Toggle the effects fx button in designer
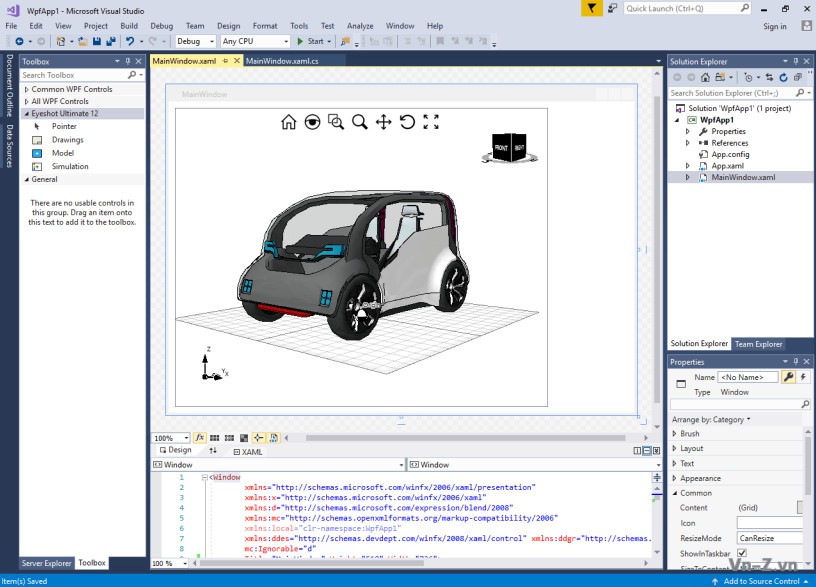This screenshot has width=816, height=587. 199,438
